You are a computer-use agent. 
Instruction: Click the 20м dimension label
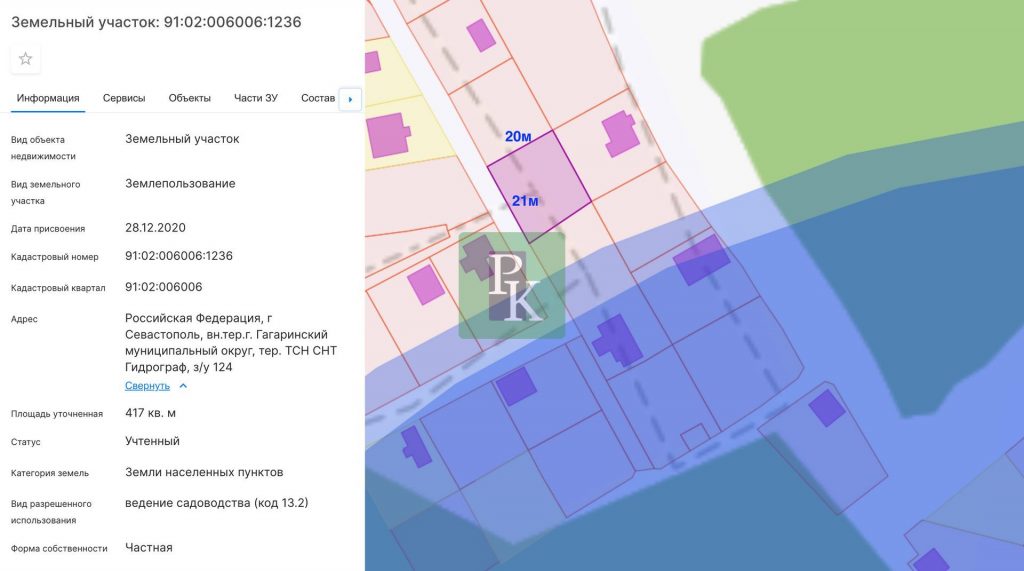(x=518, y=136)
